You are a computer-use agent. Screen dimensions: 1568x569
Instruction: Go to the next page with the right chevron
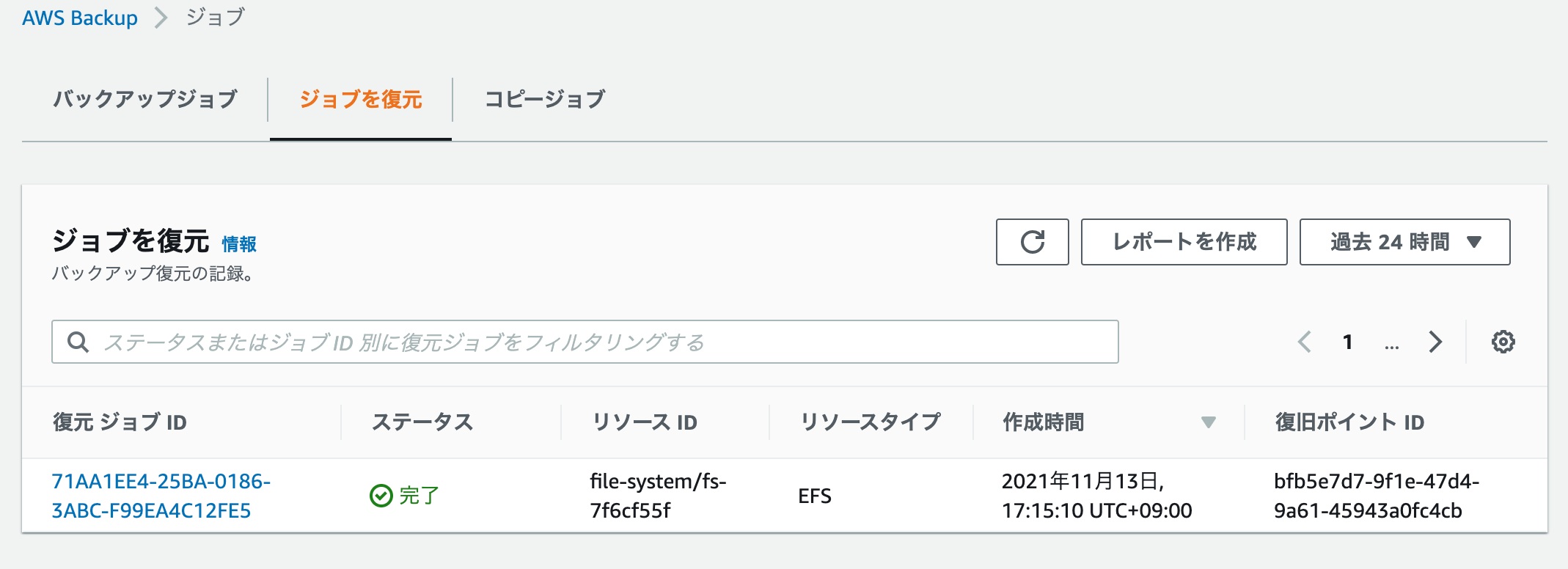pos(1435,342)
